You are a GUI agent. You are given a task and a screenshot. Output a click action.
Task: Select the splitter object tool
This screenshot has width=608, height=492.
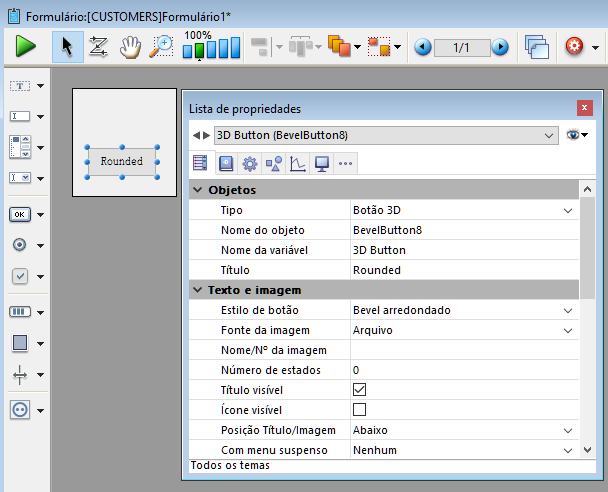[x=20, y=375]
